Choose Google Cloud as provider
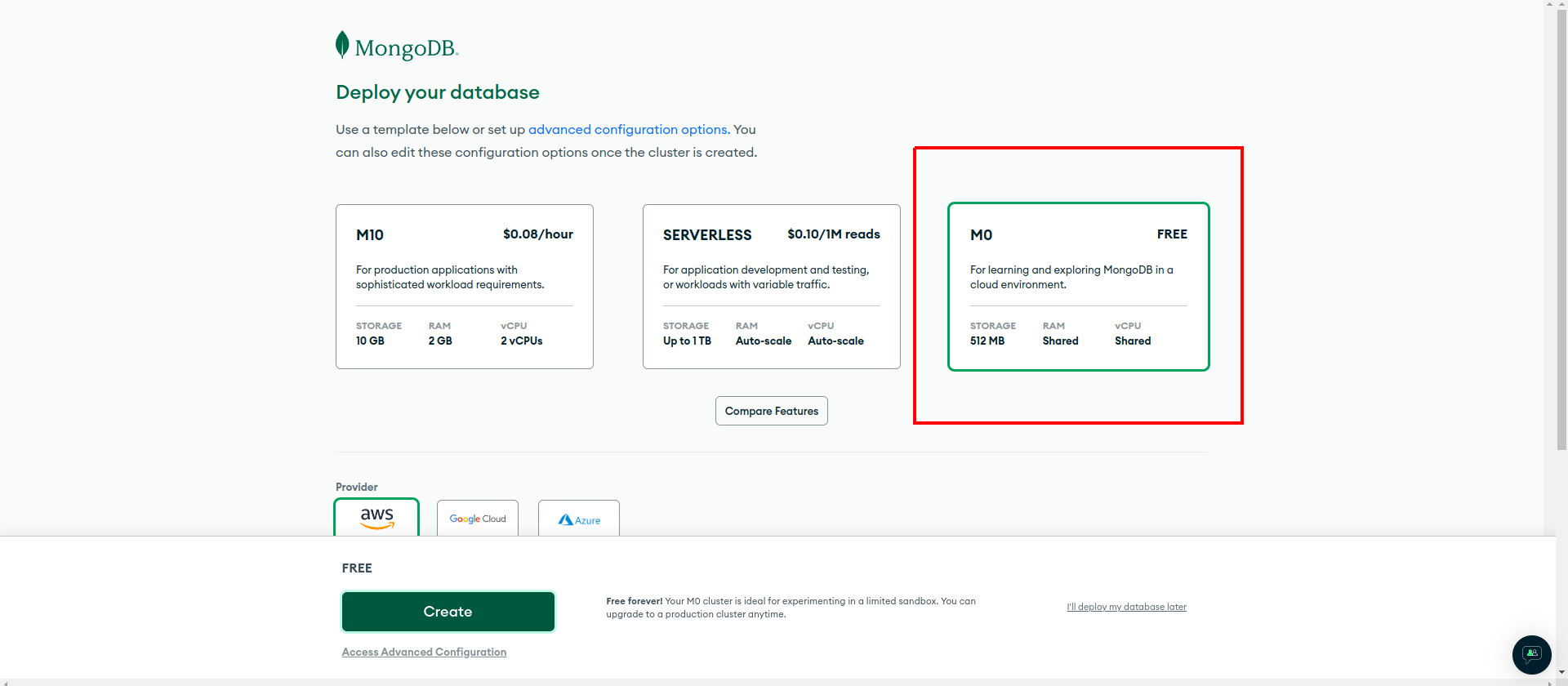This screenshot has width=1568, height=686. point(478,519)
